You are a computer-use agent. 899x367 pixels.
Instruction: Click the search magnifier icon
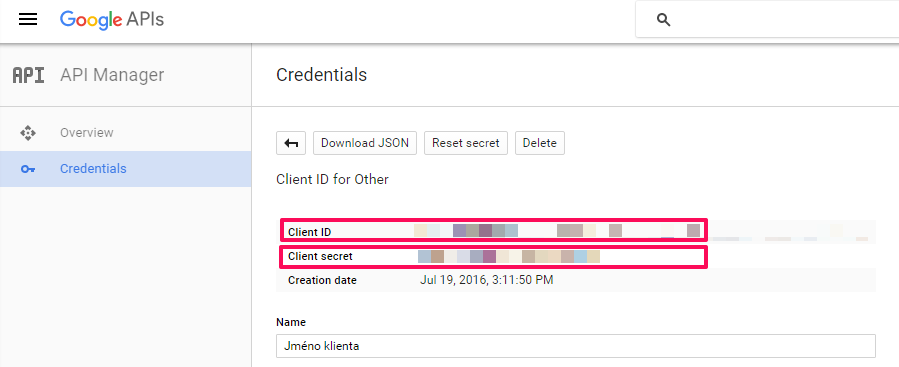point(663,20)
